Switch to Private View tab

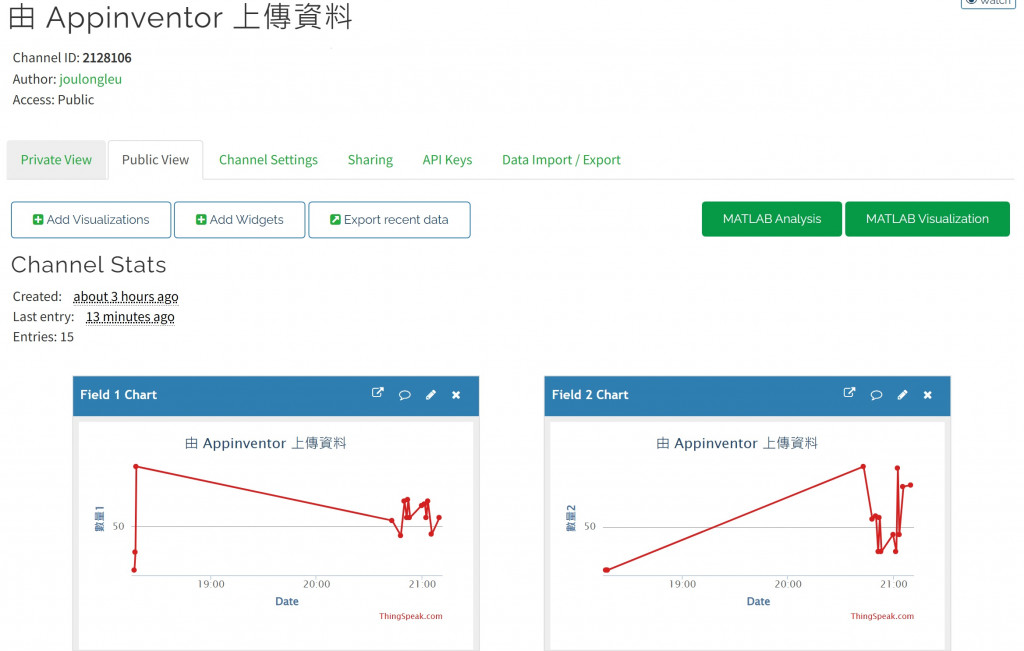[x=56, y=159]
